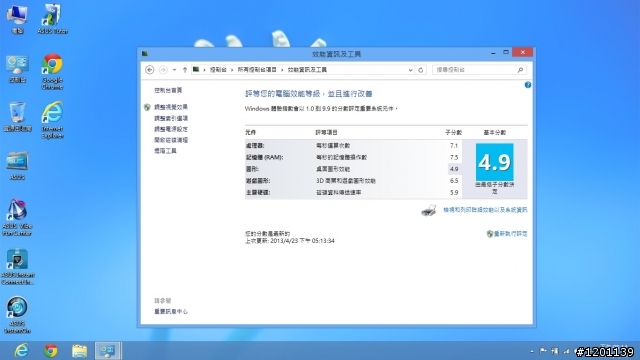The image size is (640, 360).
Task: Open 控制台首頁 link in sidebar
Action: [x=168, y=90]
